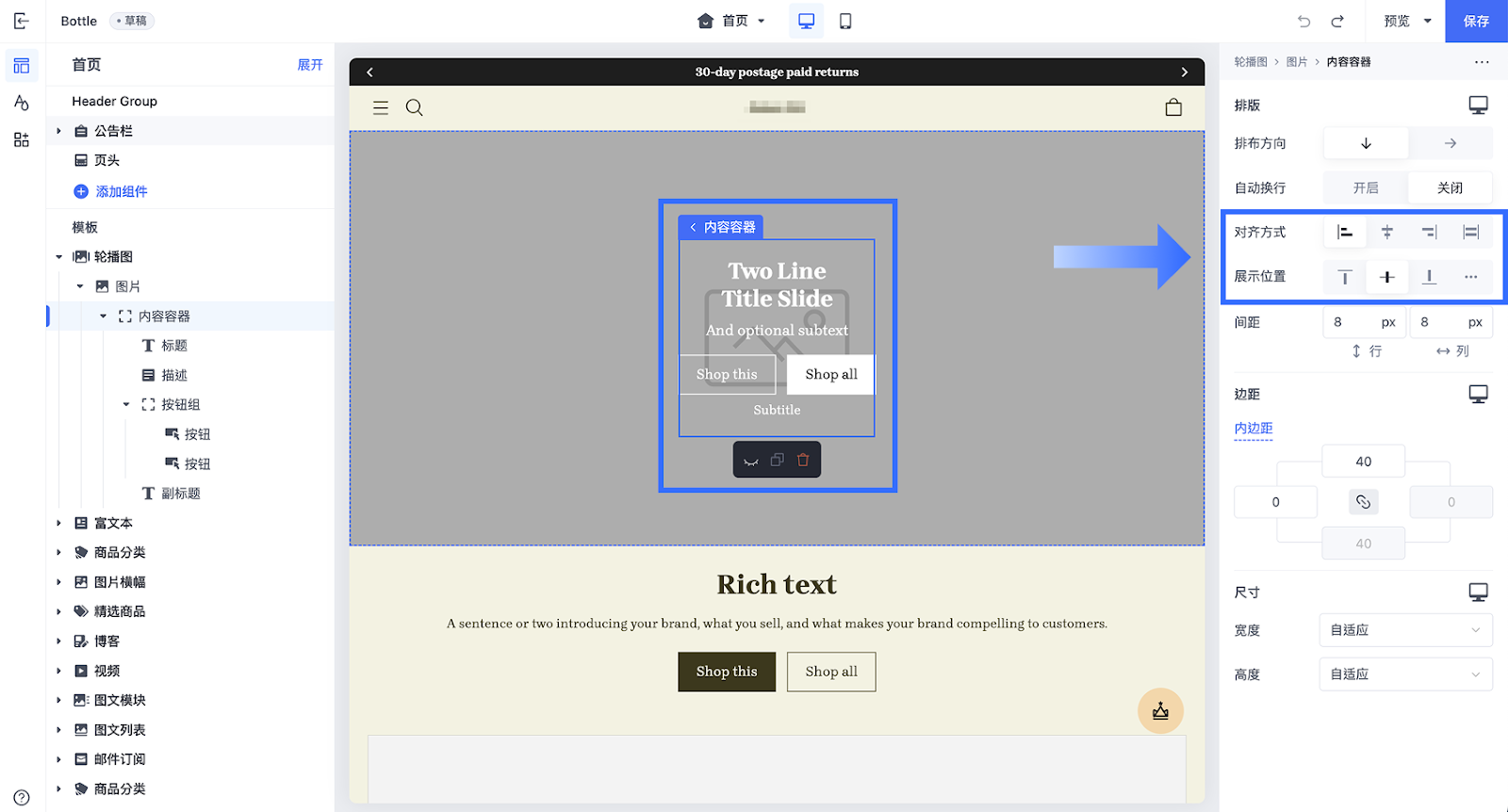
Task: Turn auto wrap off with 关闭
Action: [1451, 187]
